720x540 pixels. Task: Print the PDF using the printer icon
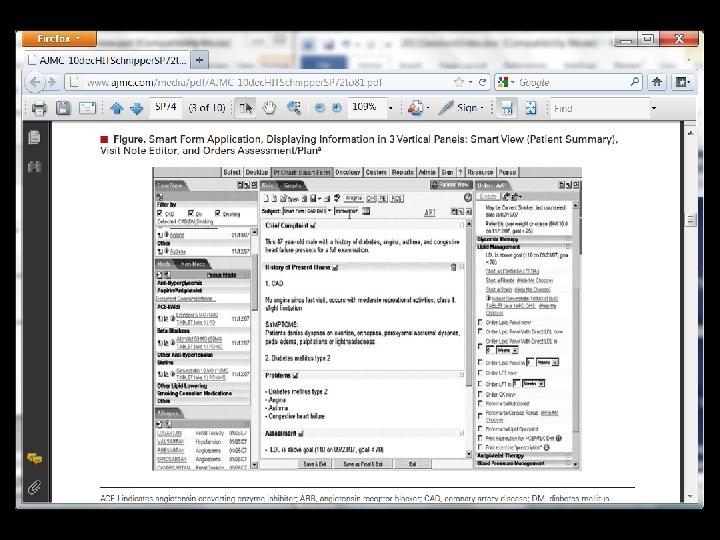39,108
